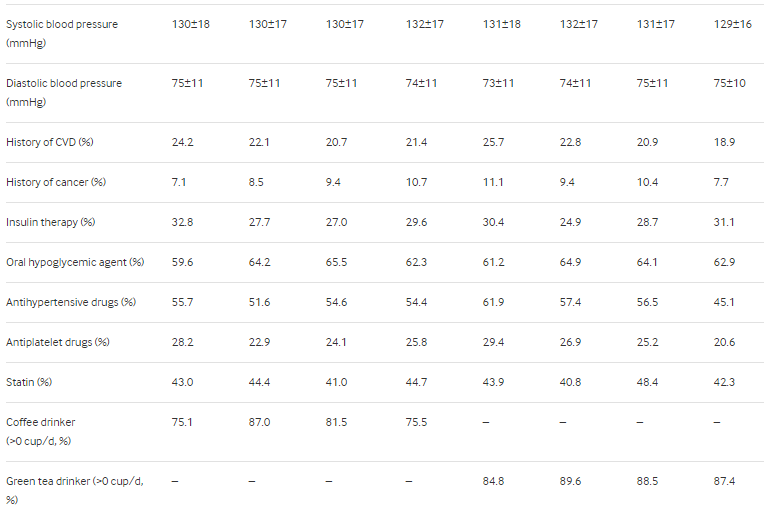Click the Green tea drinker row label

click(74, 490)
